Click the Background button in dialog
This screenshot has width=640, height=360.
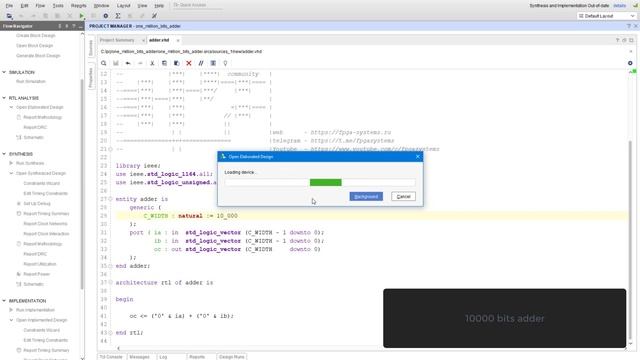[366, 197]
